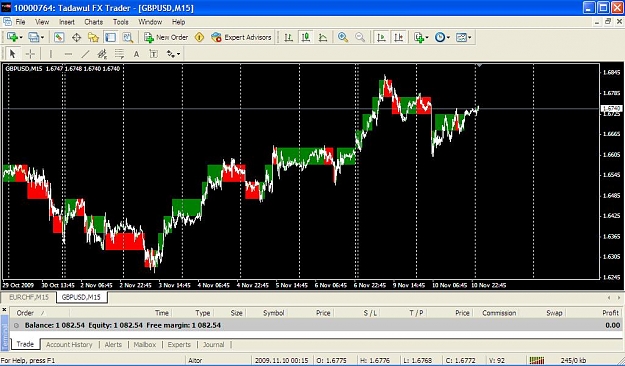The image size is (625, 366).
Task: Open the Navigator folder-star icon
Action: [x=93, y=37]
